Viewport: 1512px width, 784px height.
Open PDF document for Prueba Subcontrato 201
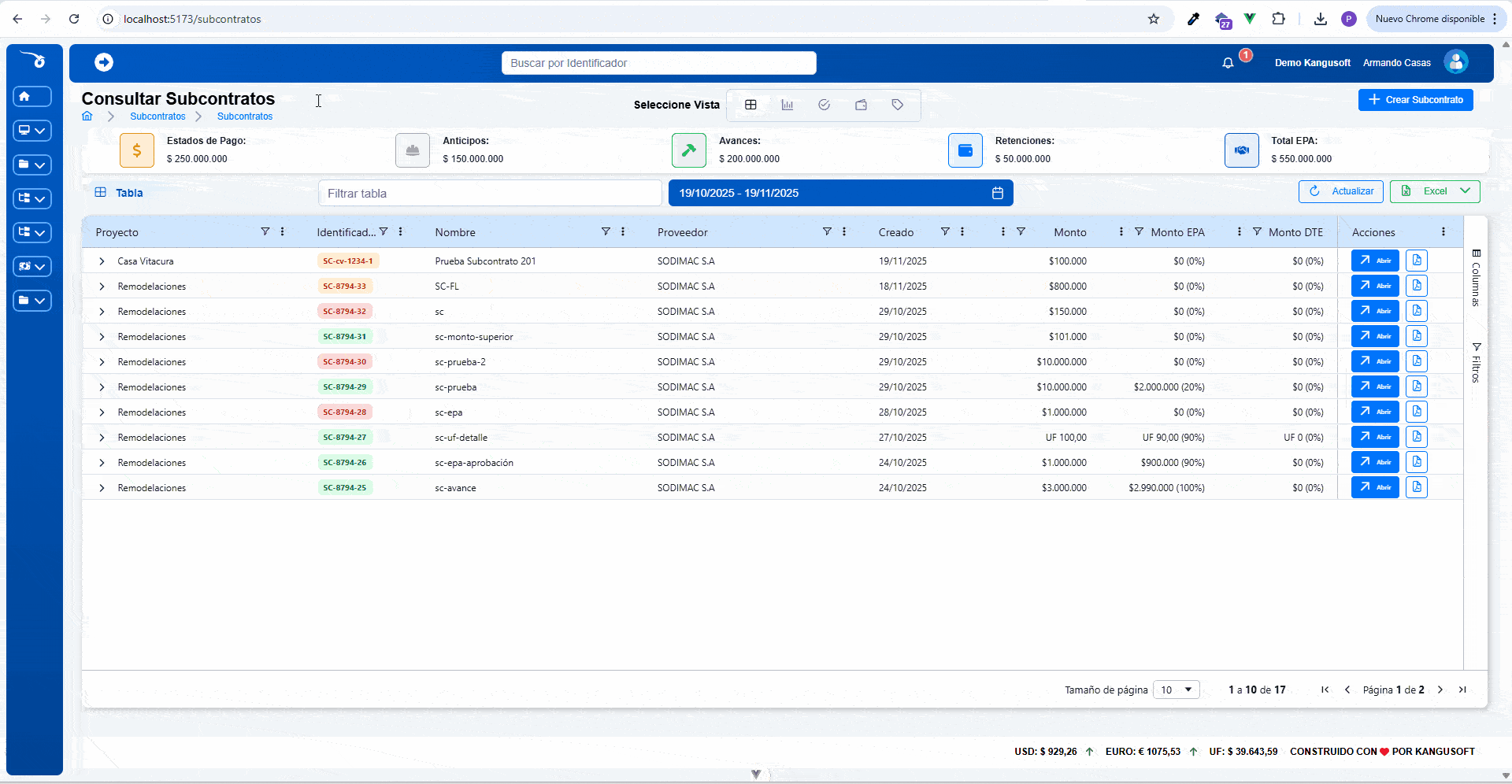[x=1417, y=261]
